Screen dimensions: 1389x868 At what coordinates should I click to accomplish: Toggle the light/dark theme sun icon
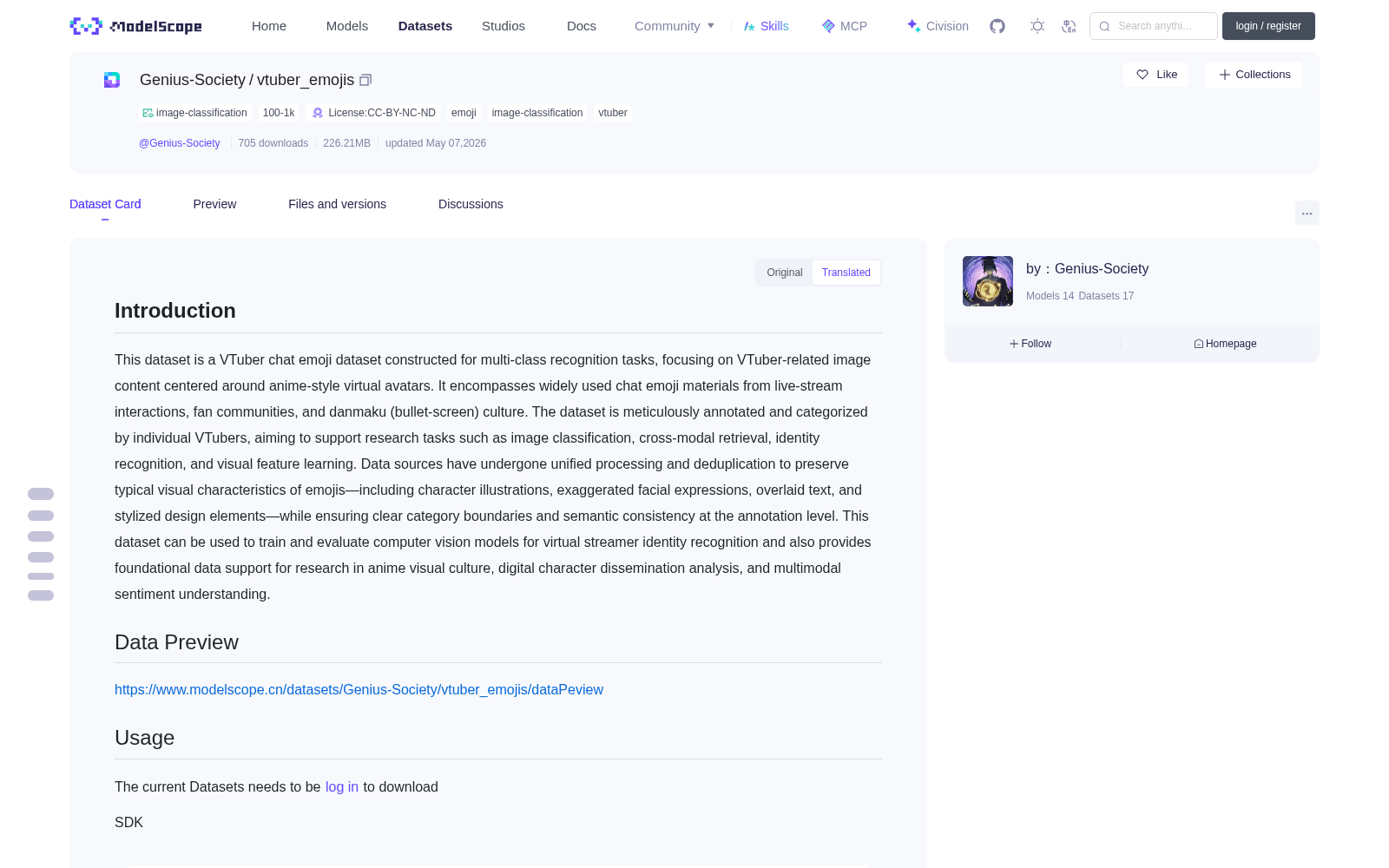pyautogui.click(x=1037, y=26)
